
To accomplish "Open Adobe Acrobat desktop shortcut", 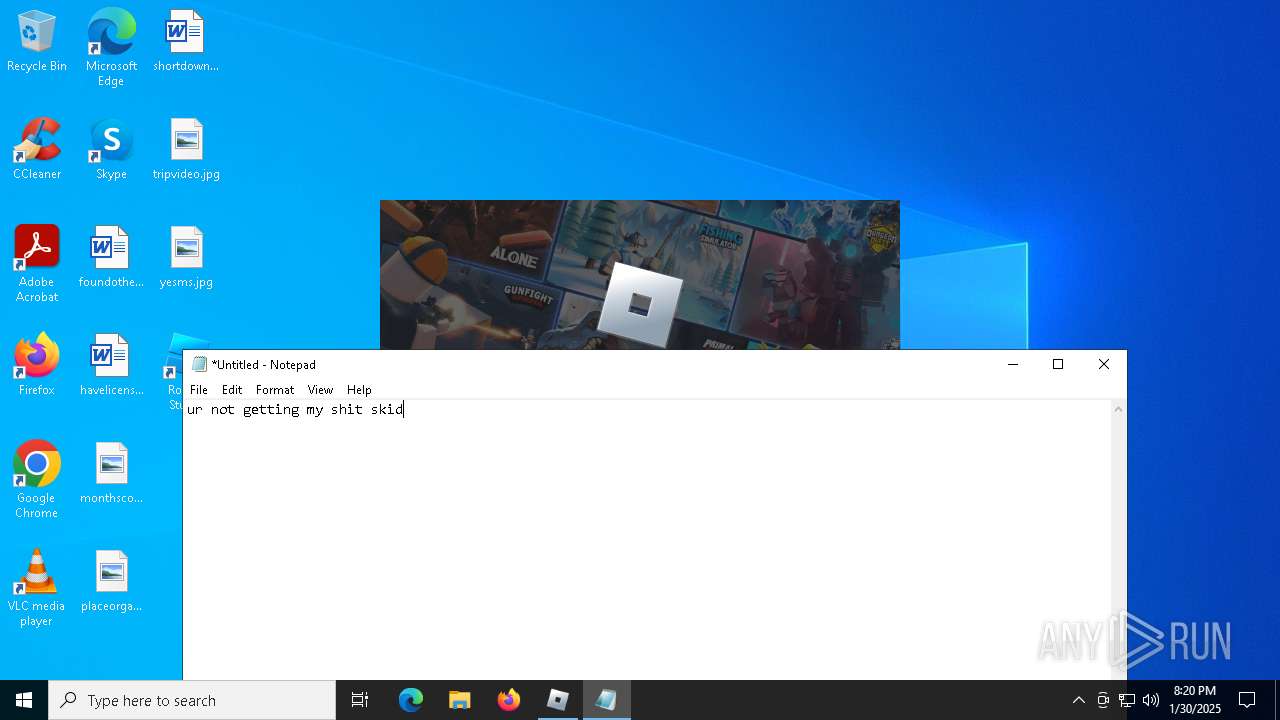I will coord(37,264).
